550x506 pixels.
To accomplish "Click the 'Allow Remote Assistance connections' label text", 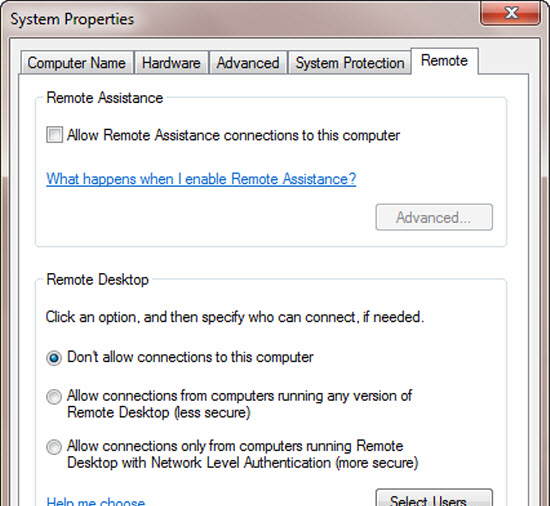I will coord(233,135).
